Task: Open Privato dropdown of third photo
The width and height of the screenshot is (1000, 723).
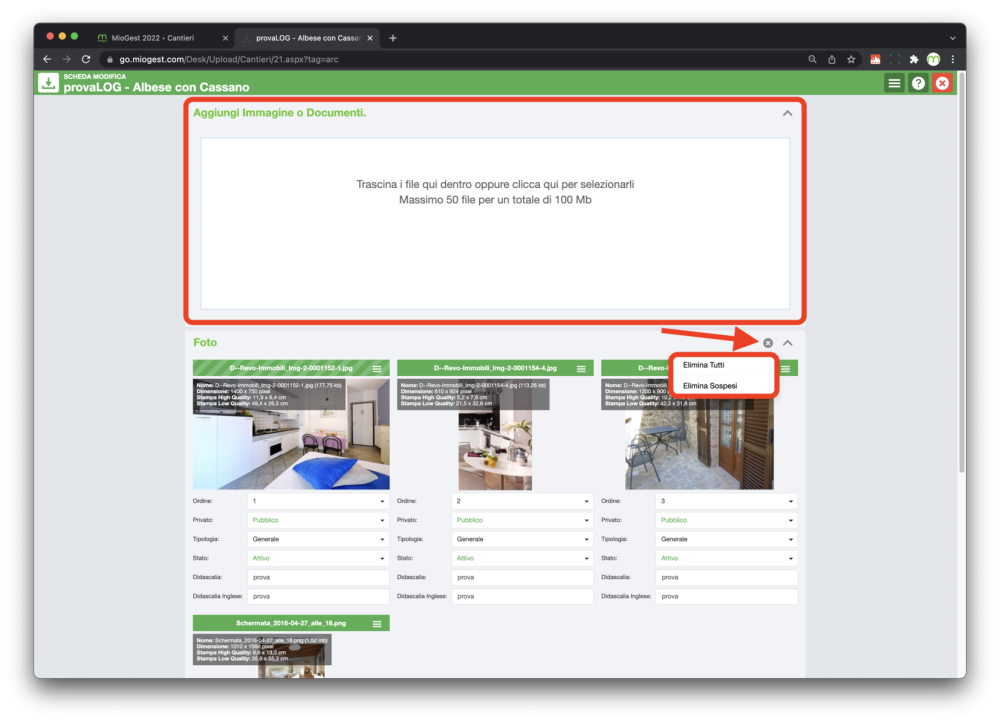Action: (726, 520)
